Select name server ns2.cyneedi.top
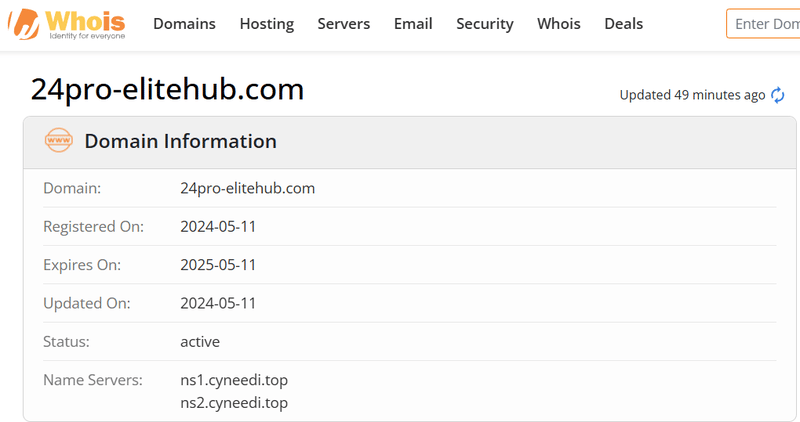The height and width of the screenshot is (422, 800). [234, 403]
